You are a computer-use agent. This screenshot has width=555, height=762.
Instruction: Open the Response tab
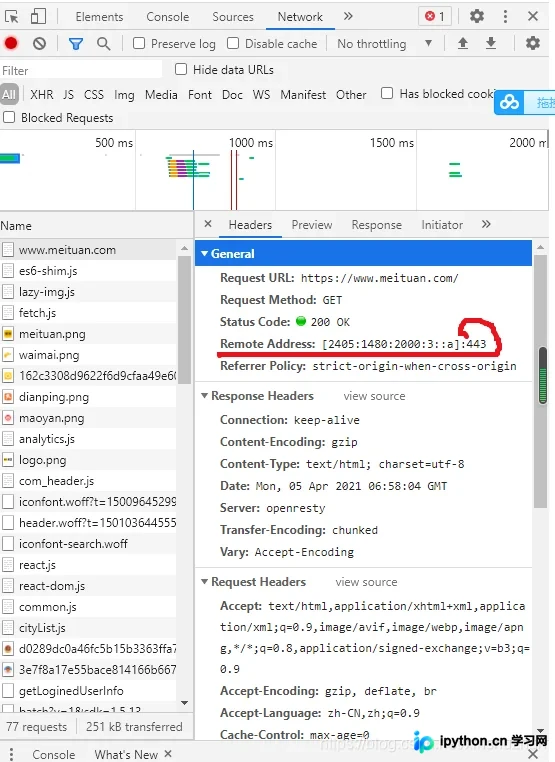377,225
